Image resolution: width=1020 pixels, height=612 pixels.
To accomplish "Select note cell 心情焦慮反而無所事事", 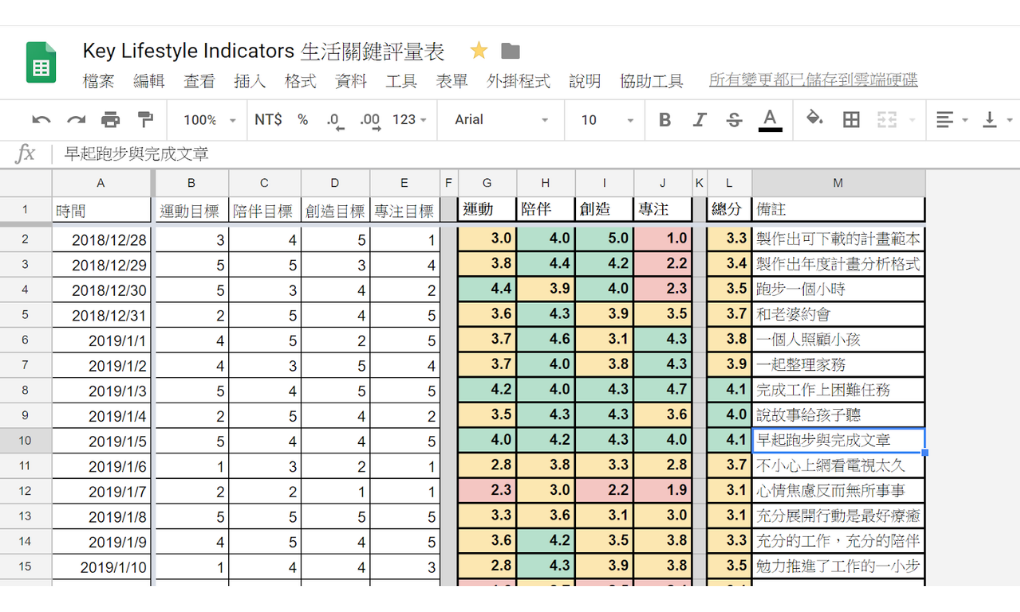I will coord(838,490).
